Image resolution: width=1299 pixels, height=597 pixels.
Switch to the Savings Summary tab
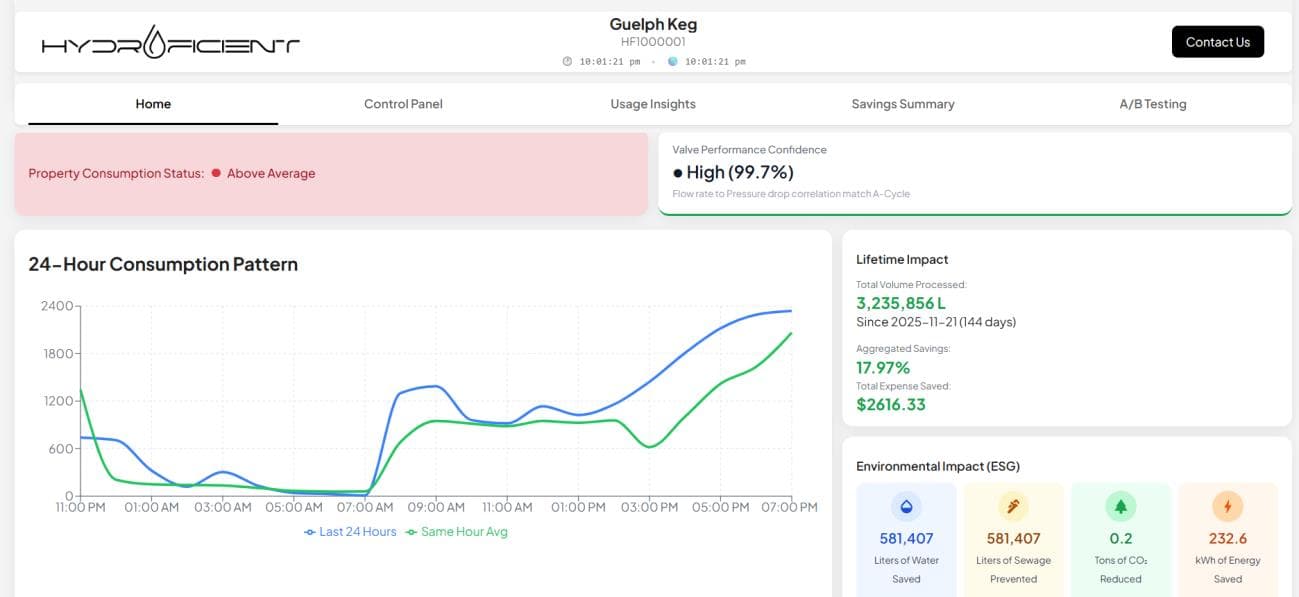[903, 103]
